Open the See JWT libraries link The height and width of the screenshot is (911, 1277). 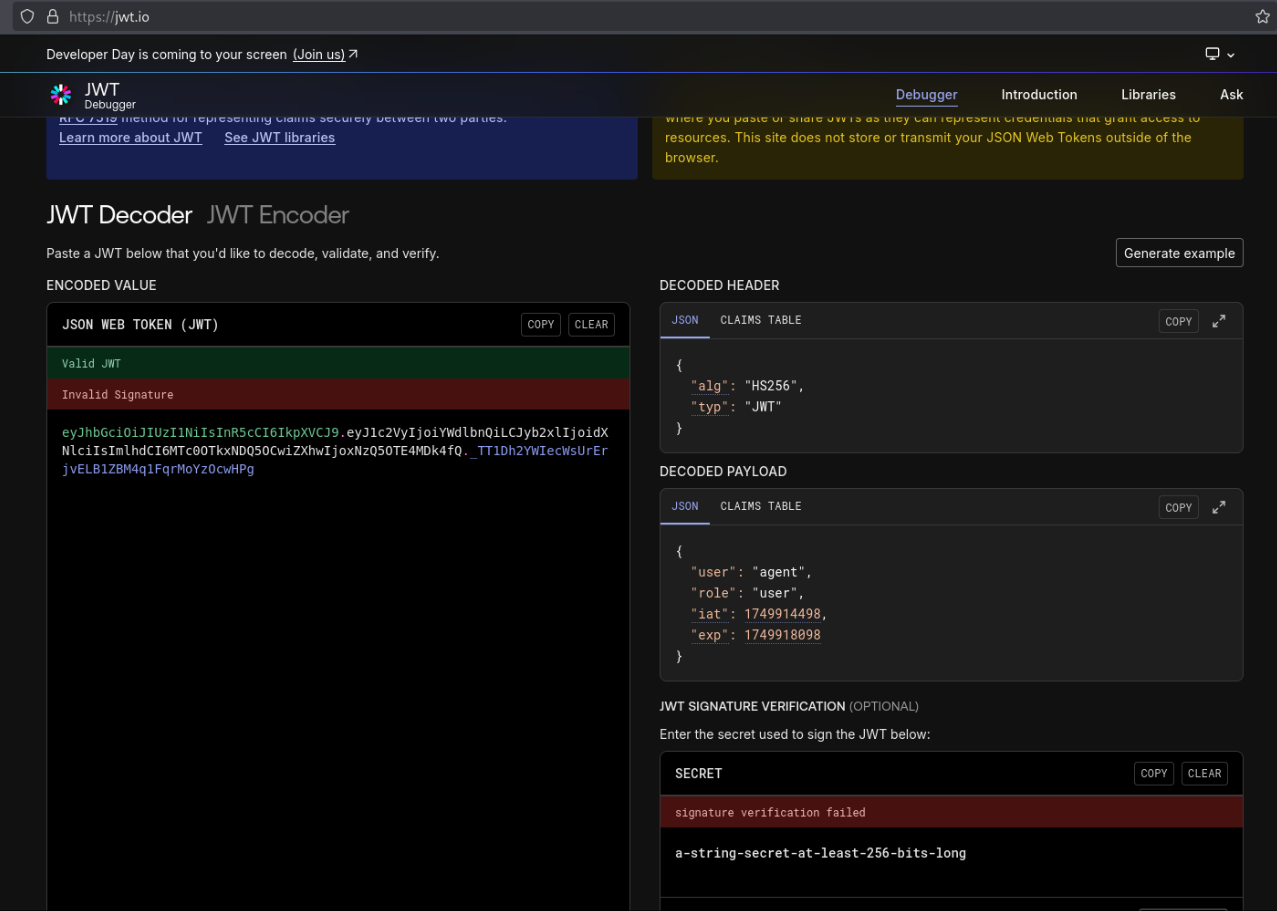tap(280, 138)
